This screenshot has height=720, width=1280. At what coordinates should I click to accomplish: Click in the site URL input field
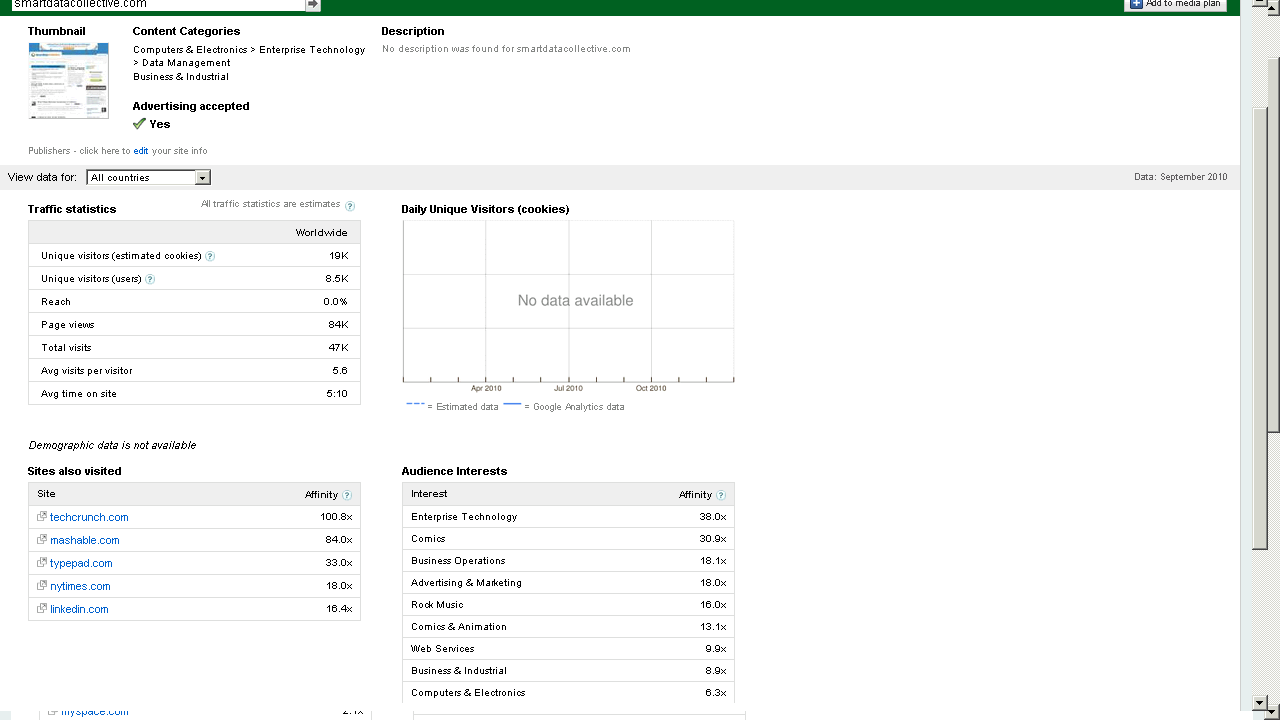(x=155, y=5)
